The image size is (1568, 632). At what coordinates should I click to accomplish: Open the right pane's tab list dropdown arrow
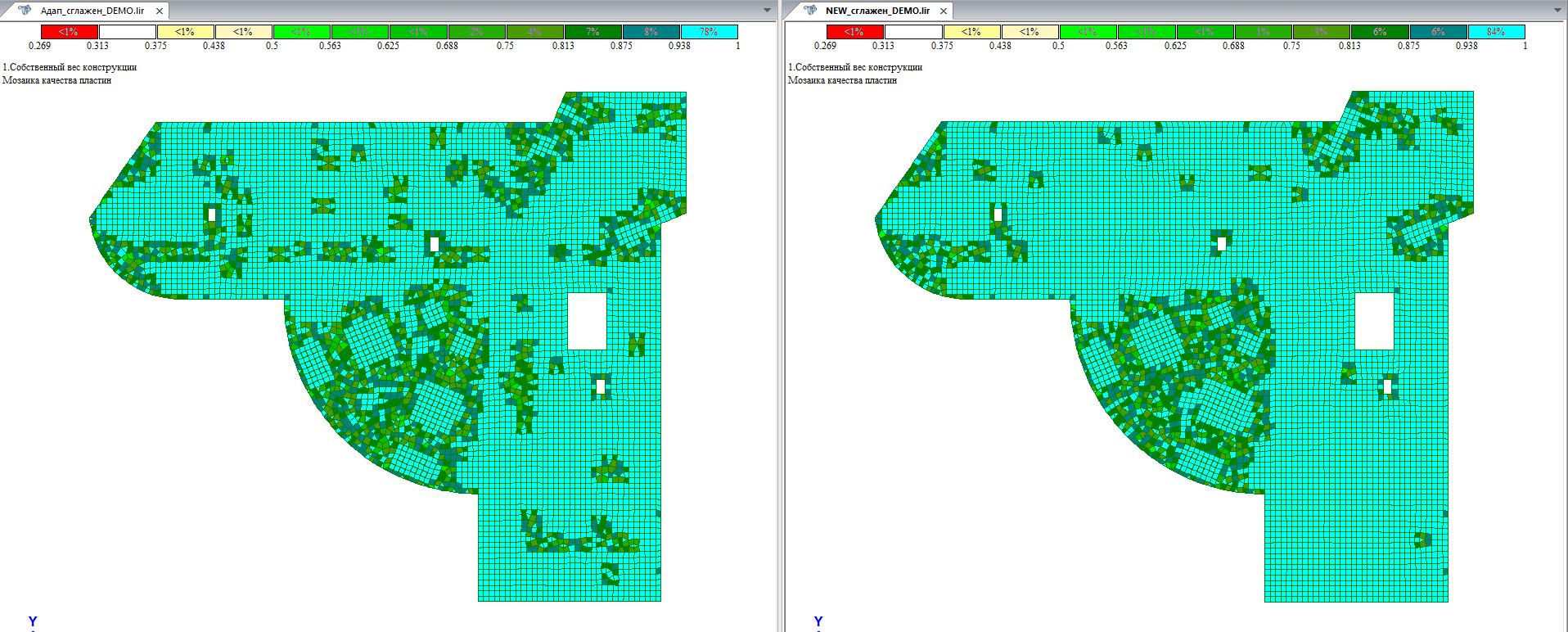(1557, 11)
